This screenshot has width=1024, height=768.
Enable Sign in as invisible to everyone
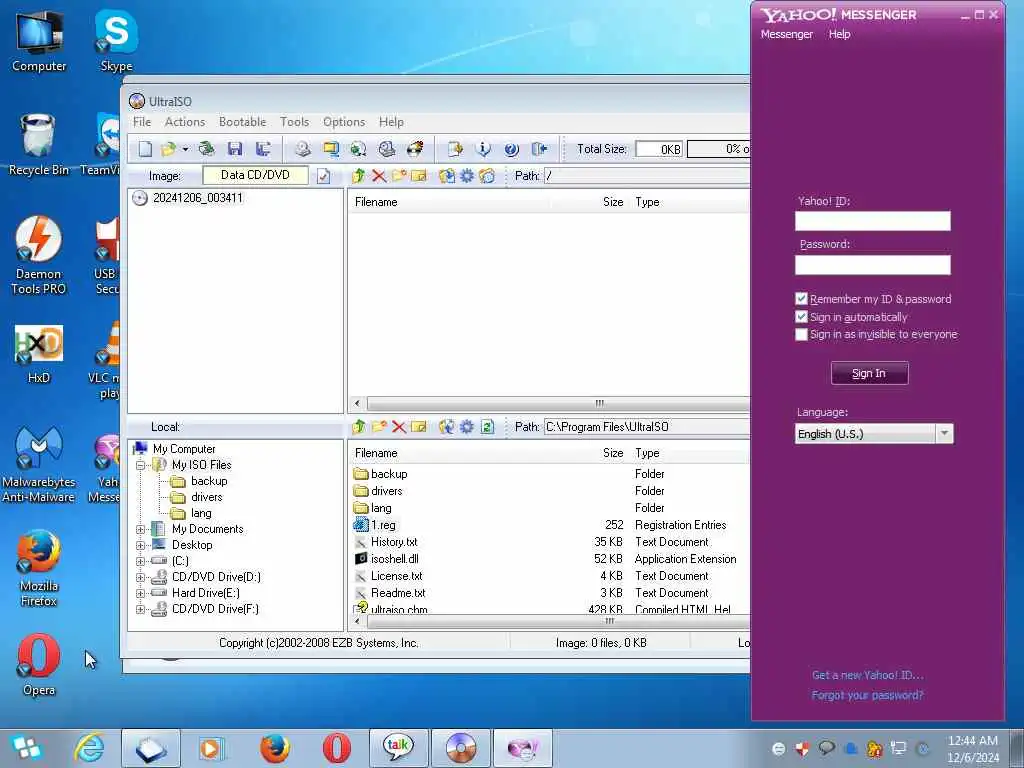coord(801,334)
